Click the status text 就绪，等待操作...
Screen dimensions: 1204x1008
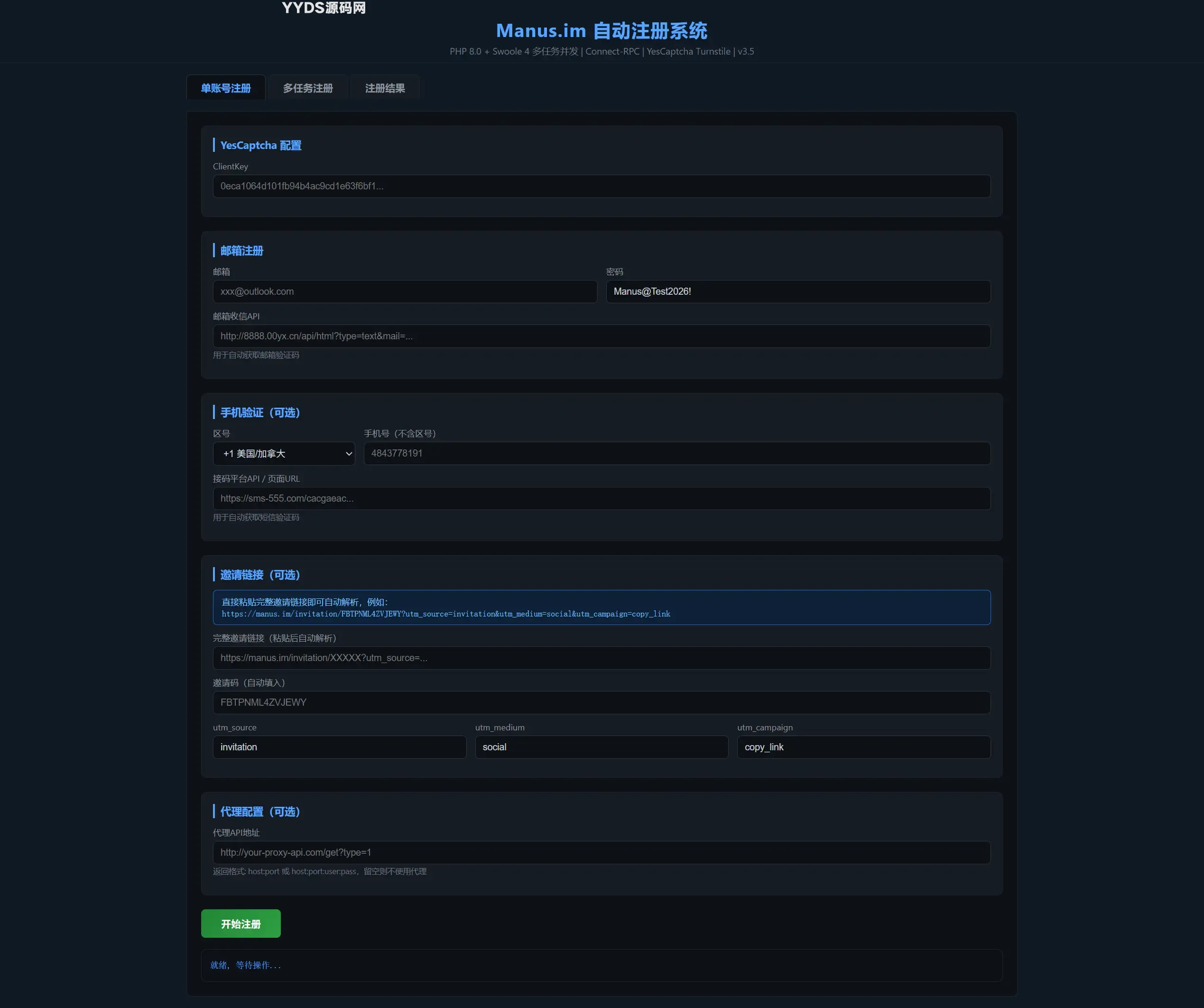pos(245,965)
